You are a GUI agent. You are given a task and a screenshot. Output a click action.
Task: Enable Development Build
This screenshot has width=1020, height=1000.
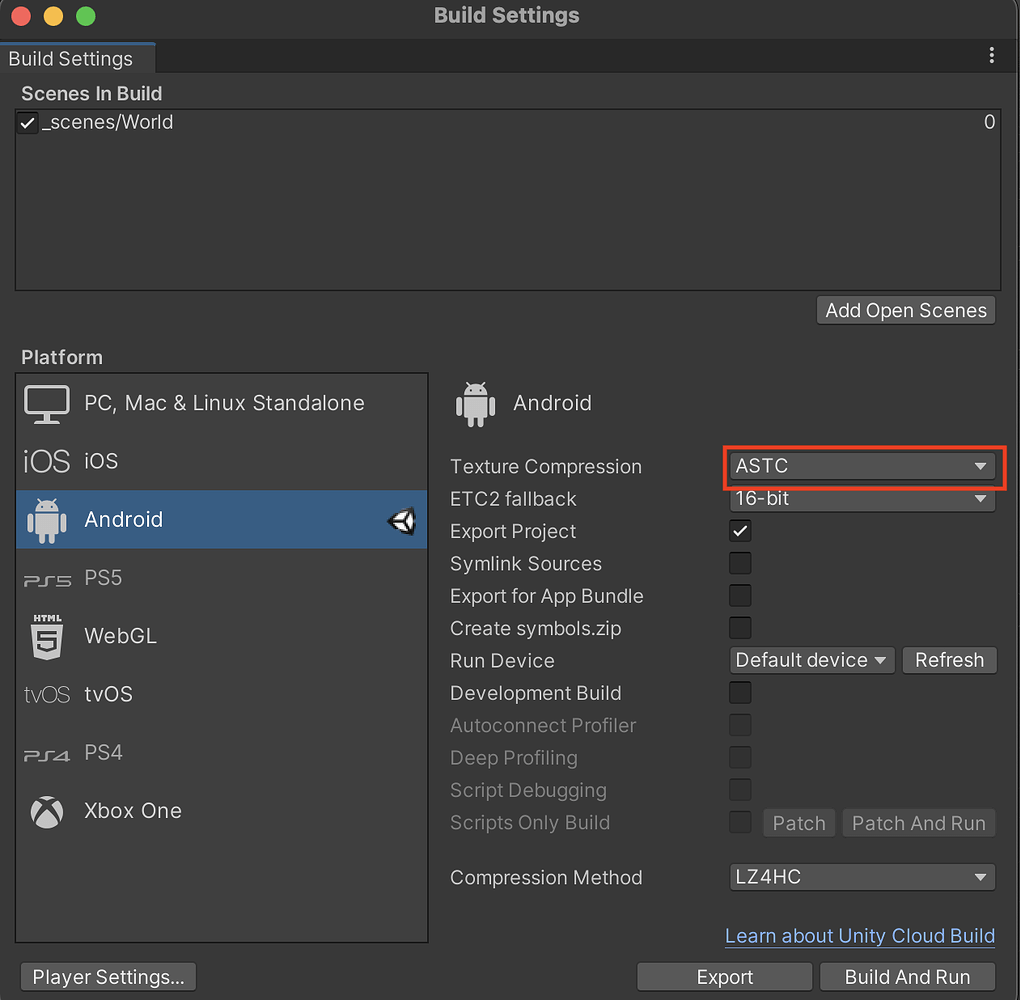pos(740,692)
